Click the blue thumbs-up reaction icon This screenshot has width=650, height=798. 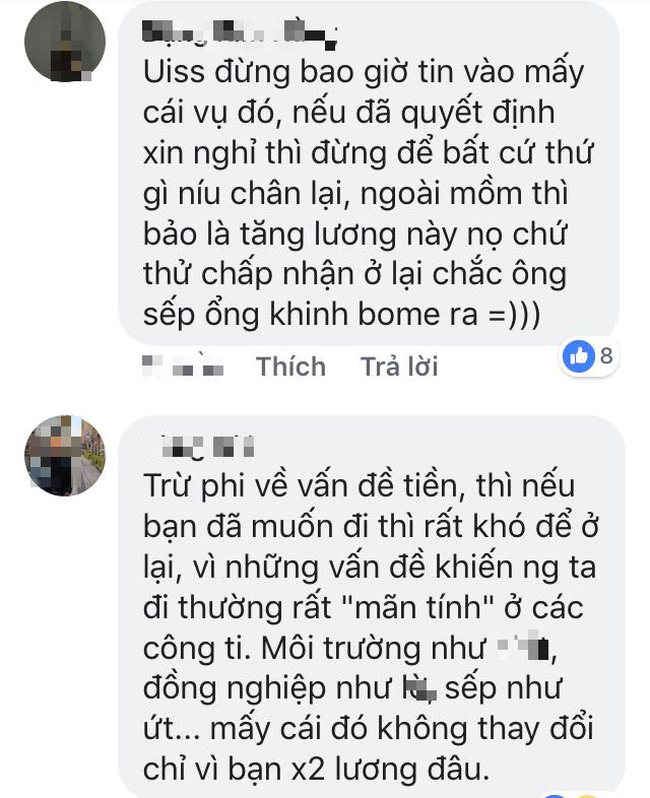pos(578,356)
